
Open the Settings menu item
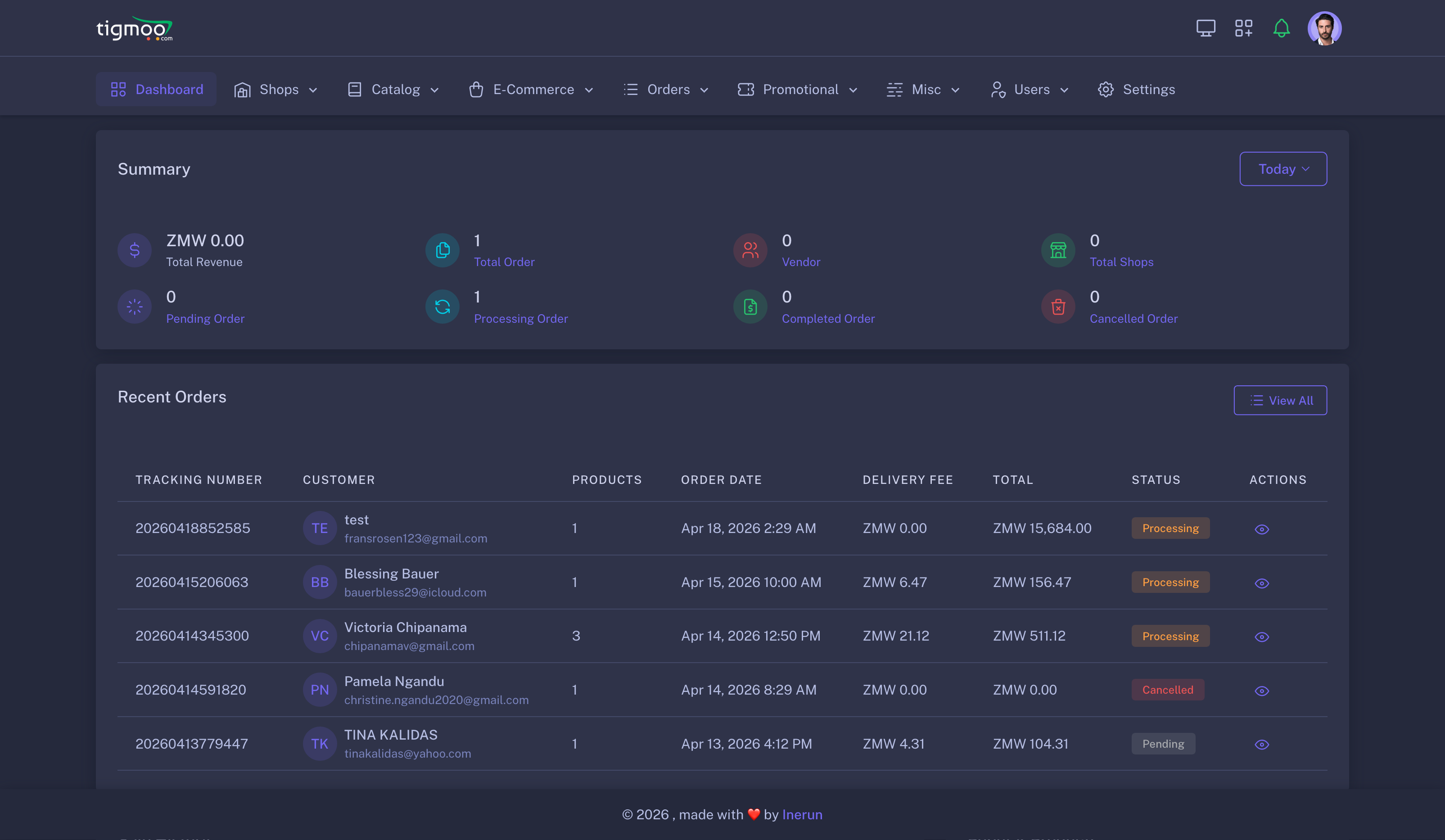(x=1137, y=90)
